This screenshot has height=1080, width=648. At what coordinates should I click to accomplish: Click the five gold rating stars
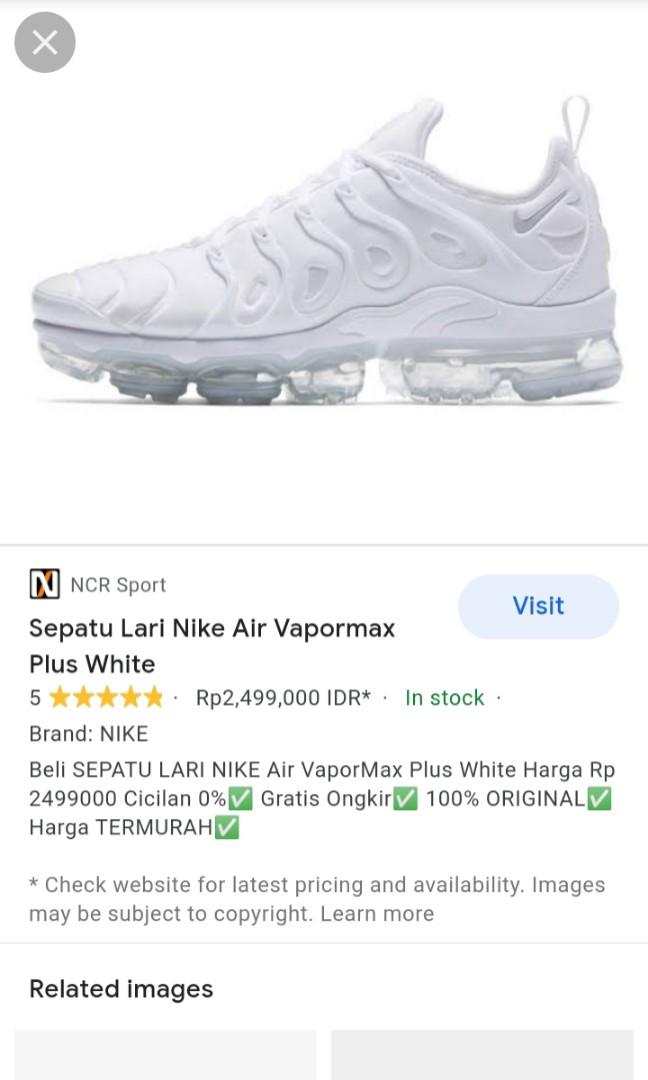tap(105, 698)
